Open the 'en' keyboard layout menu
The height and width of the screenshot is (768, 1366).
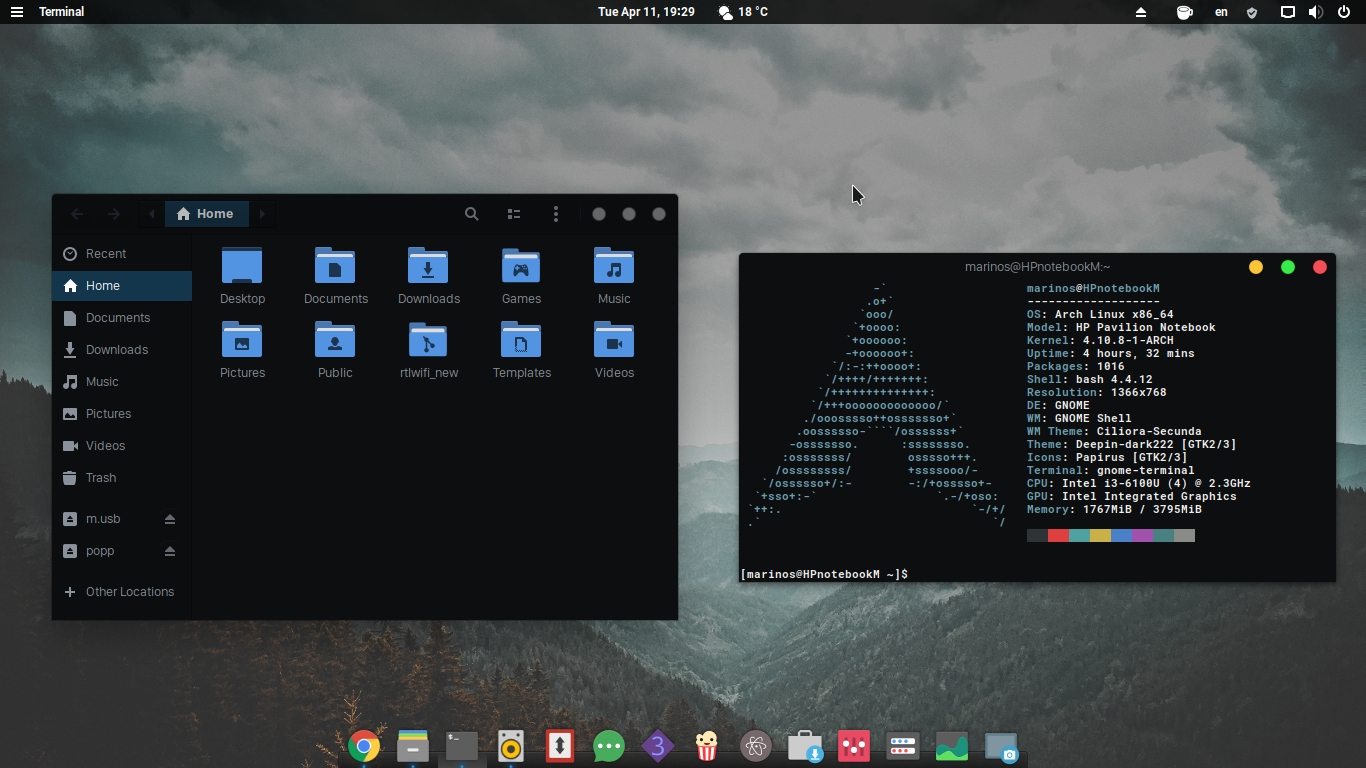pos(1221,12)
